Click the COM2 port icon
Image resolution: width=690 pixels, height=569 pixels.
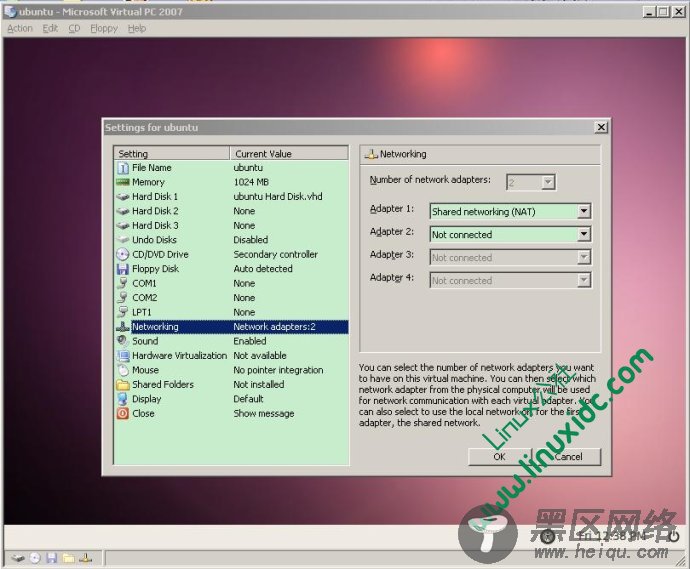point(123,297)
